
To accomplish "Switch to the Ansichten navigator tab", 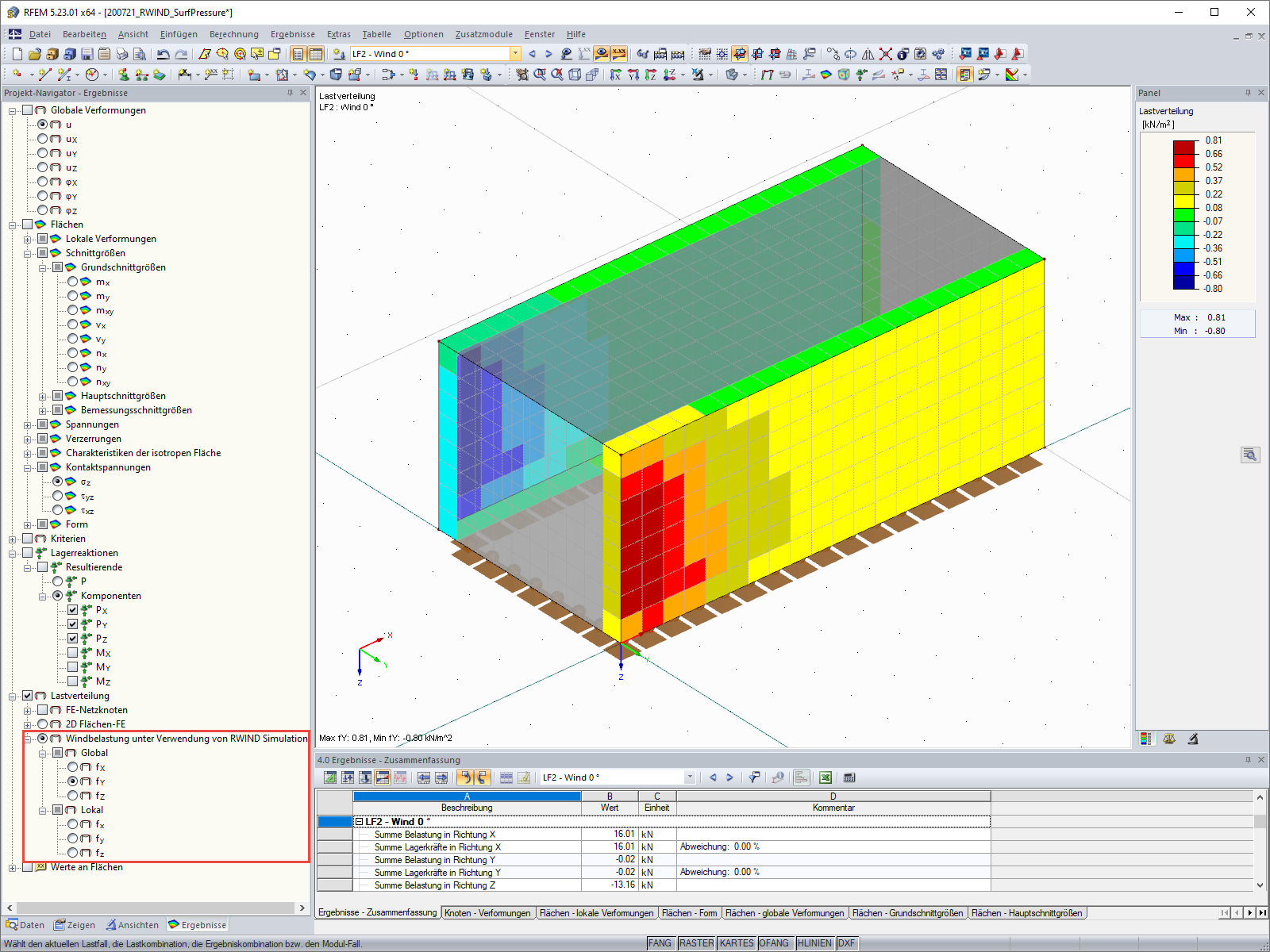I will [x=133, y=925].
